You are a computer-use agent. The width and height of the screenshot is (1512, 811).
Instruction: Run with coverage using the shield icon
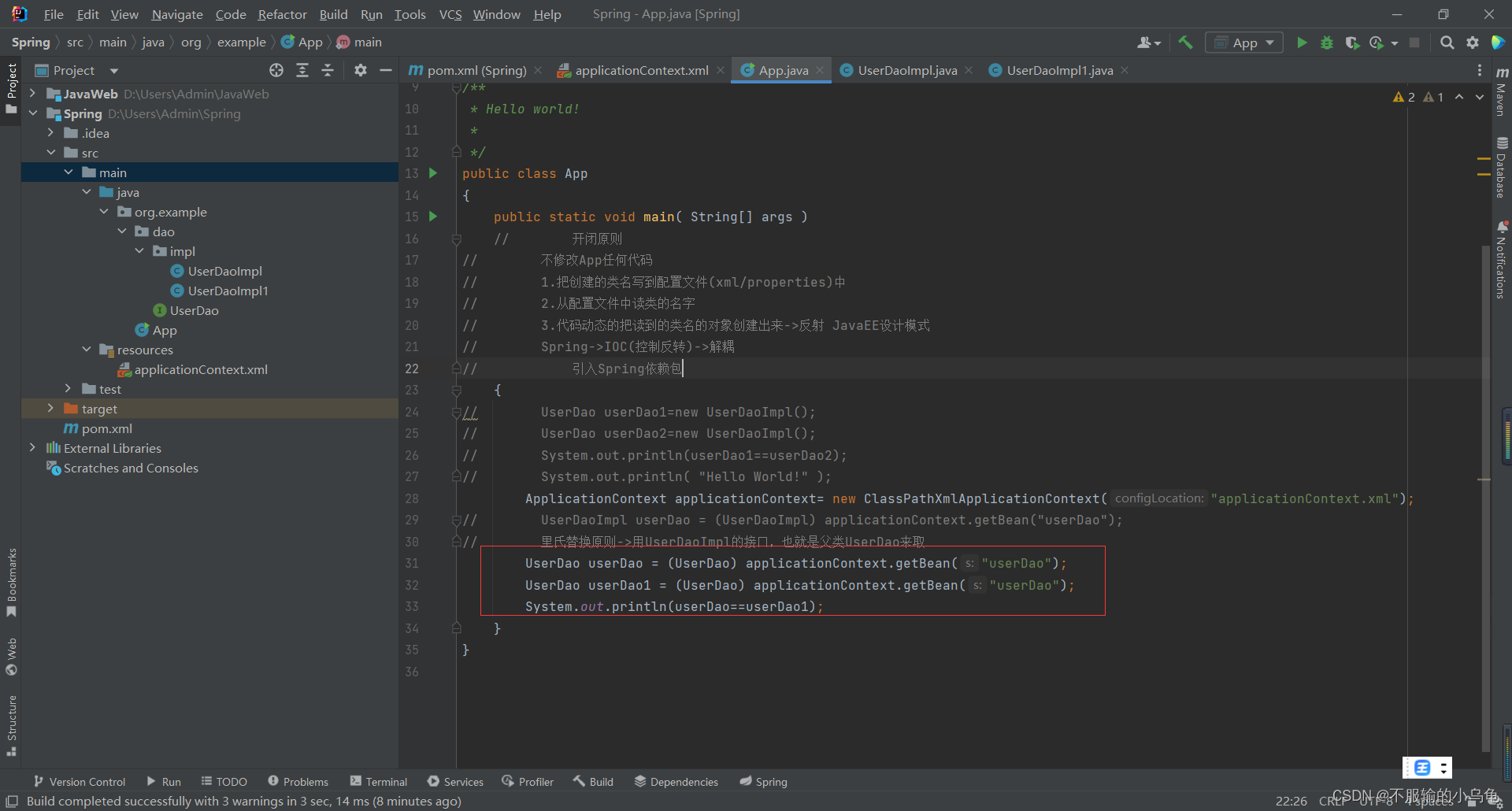pyautogui.click(x=1352, y=43)
